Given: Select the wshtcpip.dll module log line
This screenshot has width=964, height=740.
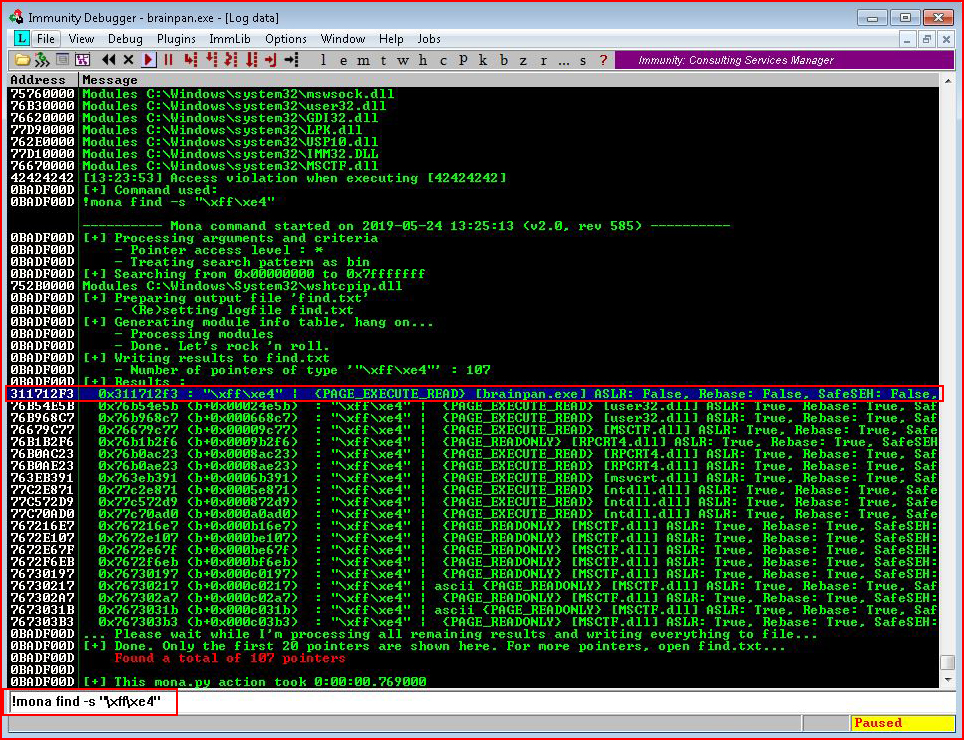Looking at the screenshot, I should pyautogui.click(x=473, y=286).
